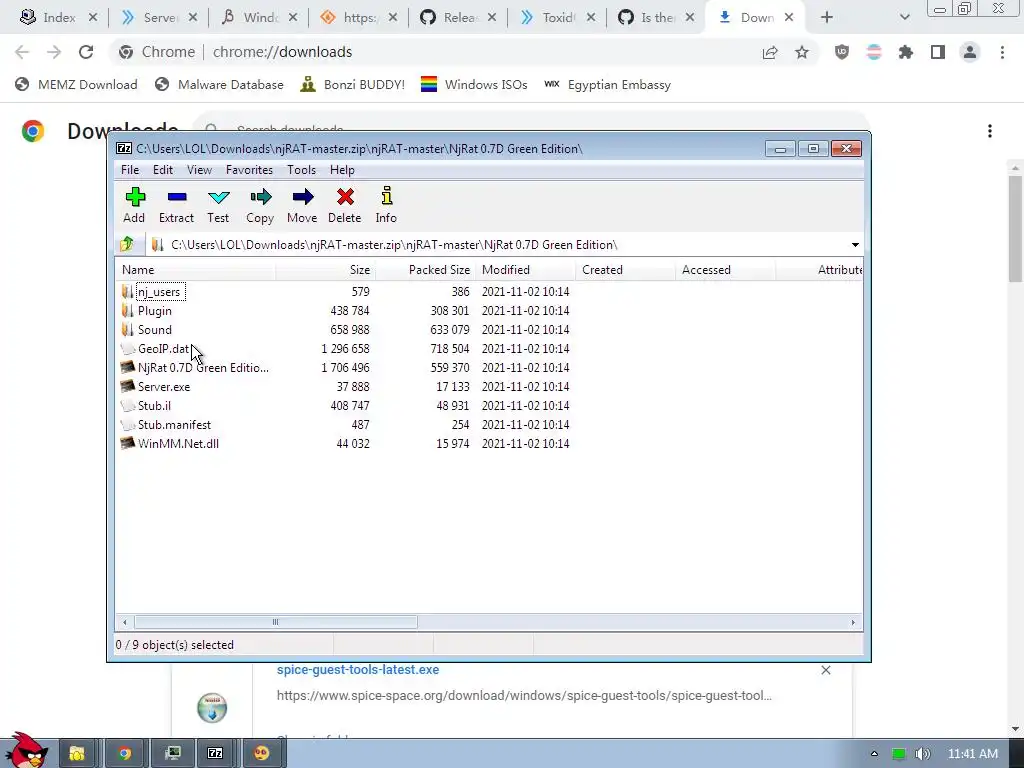
Task: Open Malware Database bookmark
Action: coord(219,85)
